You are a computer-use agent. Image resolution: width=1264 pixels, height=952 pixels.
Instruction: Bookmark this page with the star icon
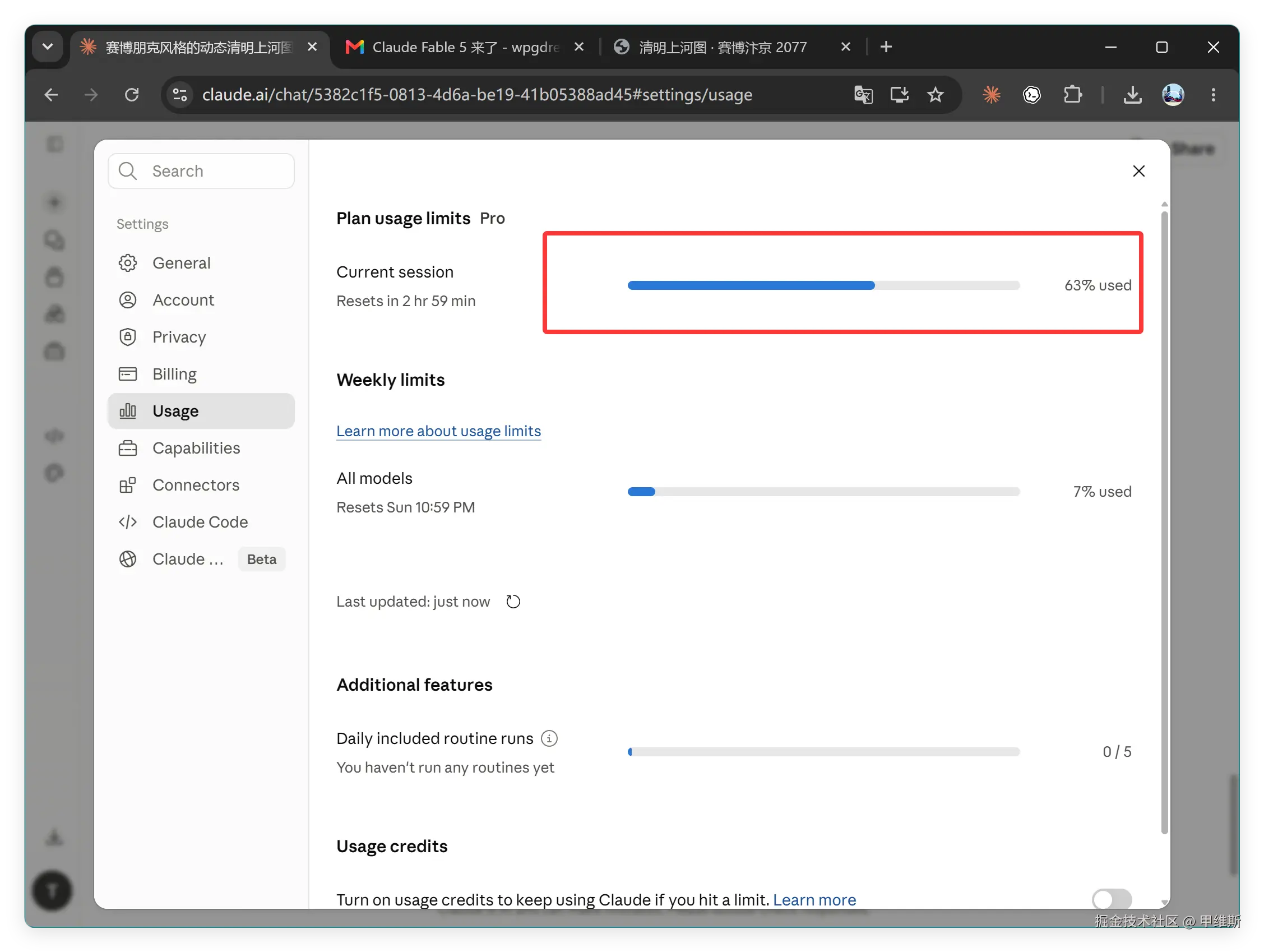click(936, 95)
